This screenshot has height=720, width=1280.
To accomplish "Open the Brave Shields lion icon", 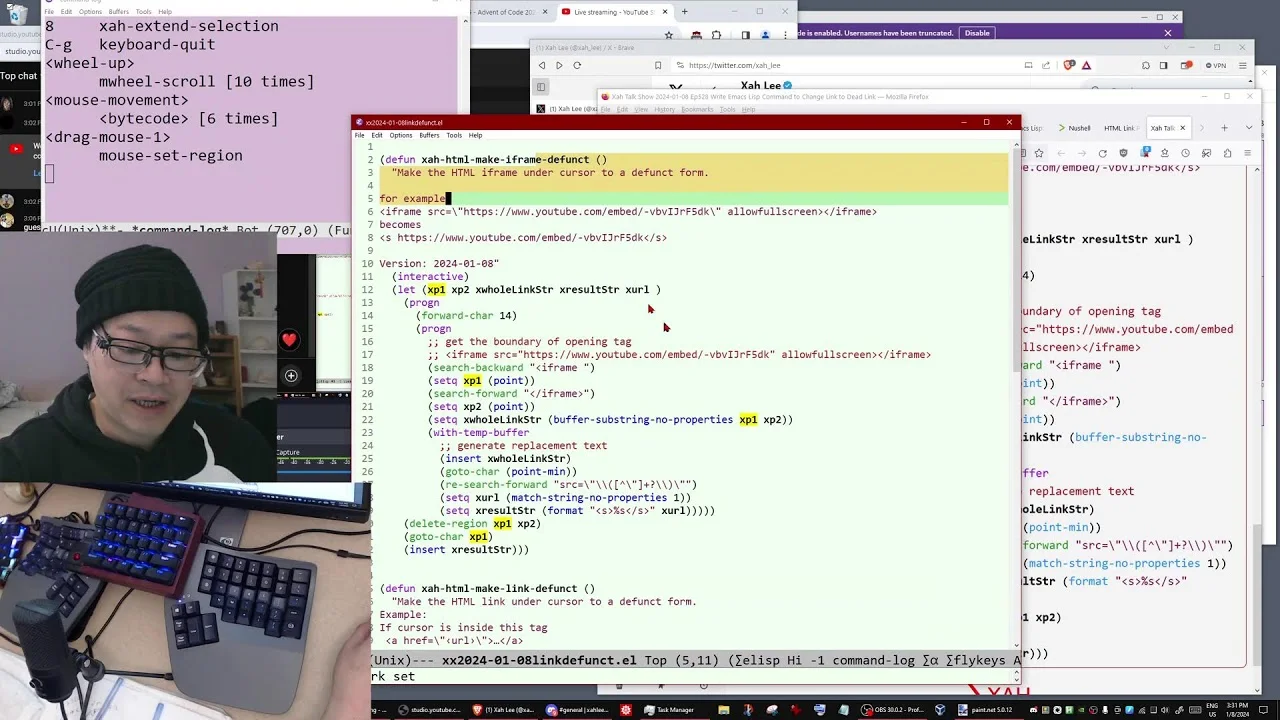I will (x=1069, y=65).
